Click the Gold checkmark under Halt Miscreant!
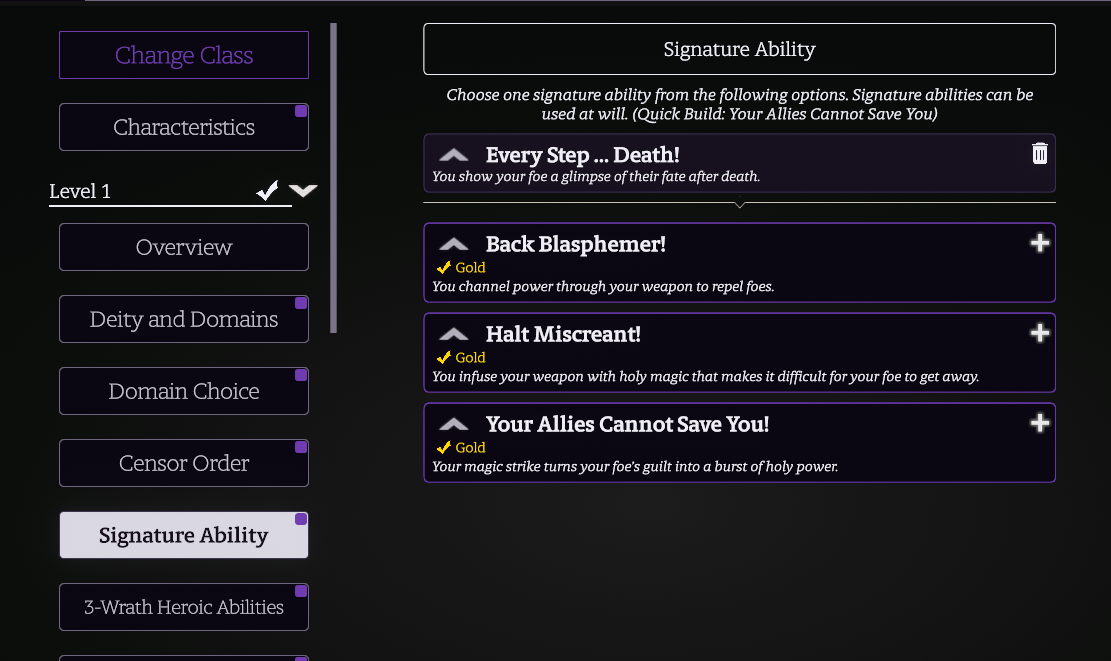The image size is (1111, 661). click(x=444, y=358)
